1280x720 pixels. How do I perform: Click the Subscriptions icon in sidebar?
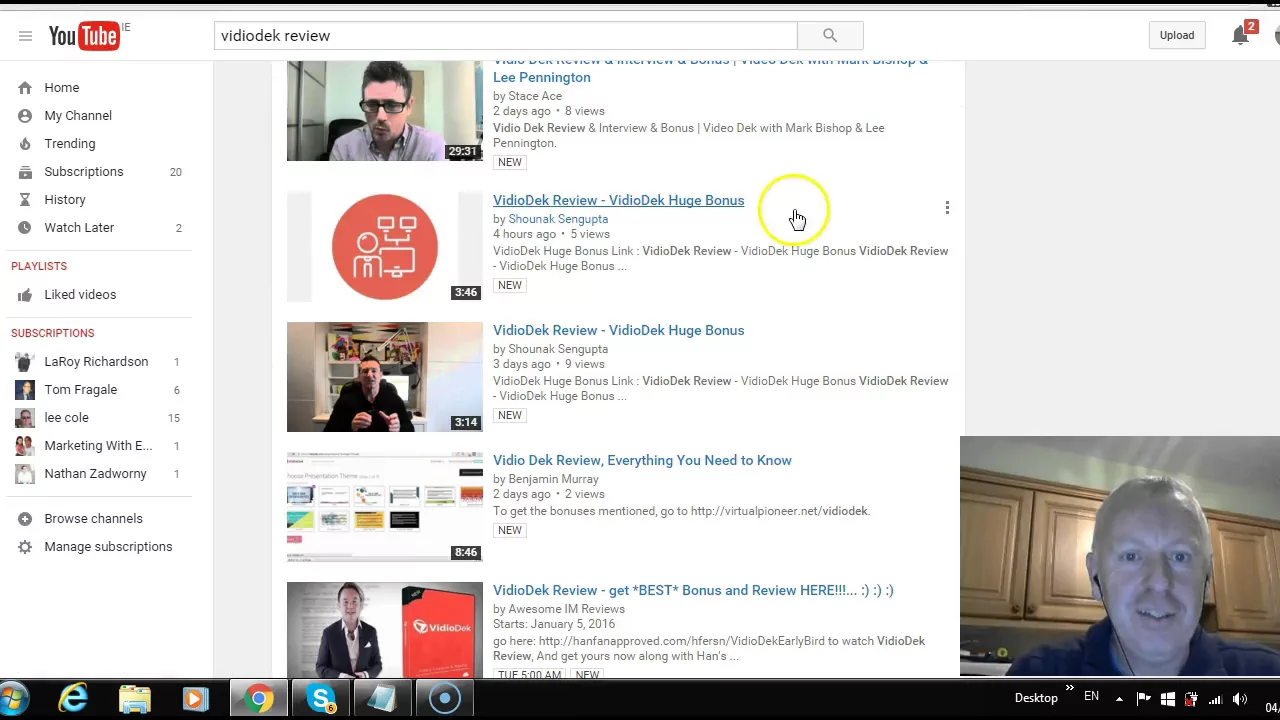pyautogui.click(x=25, y=172)
